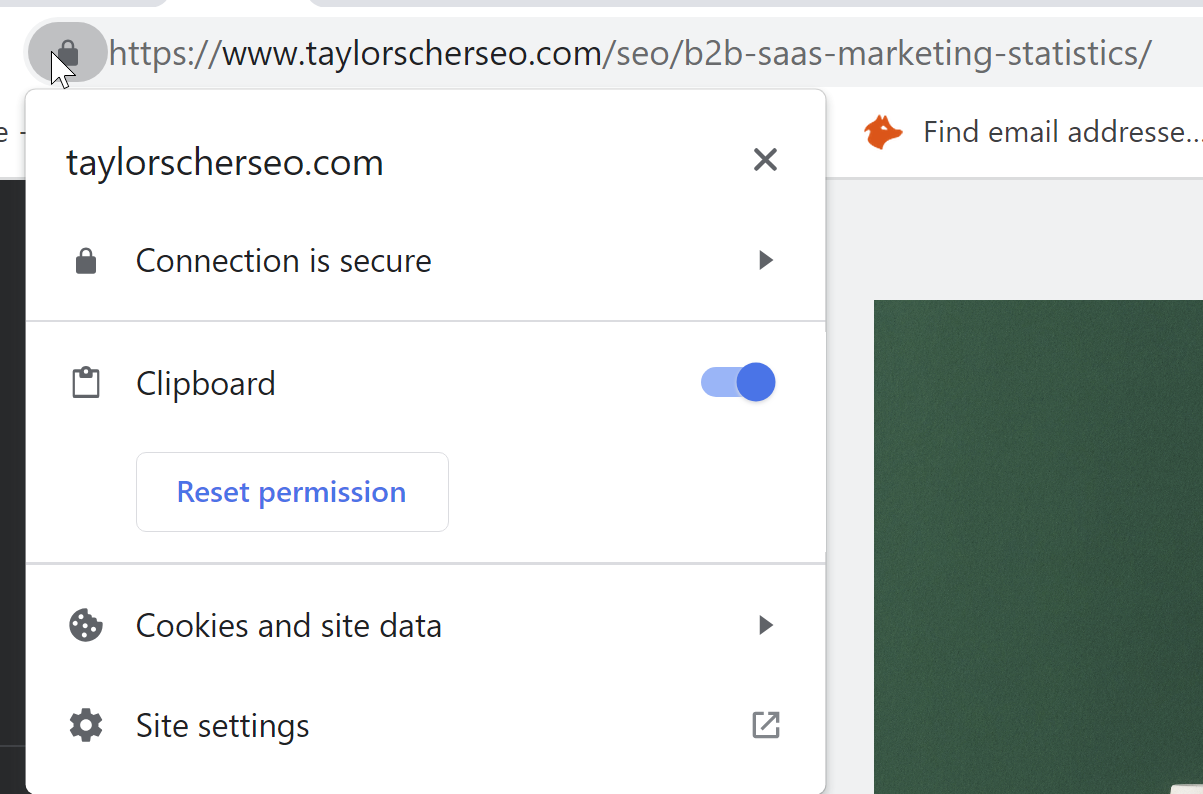Image resolution: width=1203 pixels, height=794 pixels.
Task: Click the padlock beside Connection is secure
Action: pos(86,261)
